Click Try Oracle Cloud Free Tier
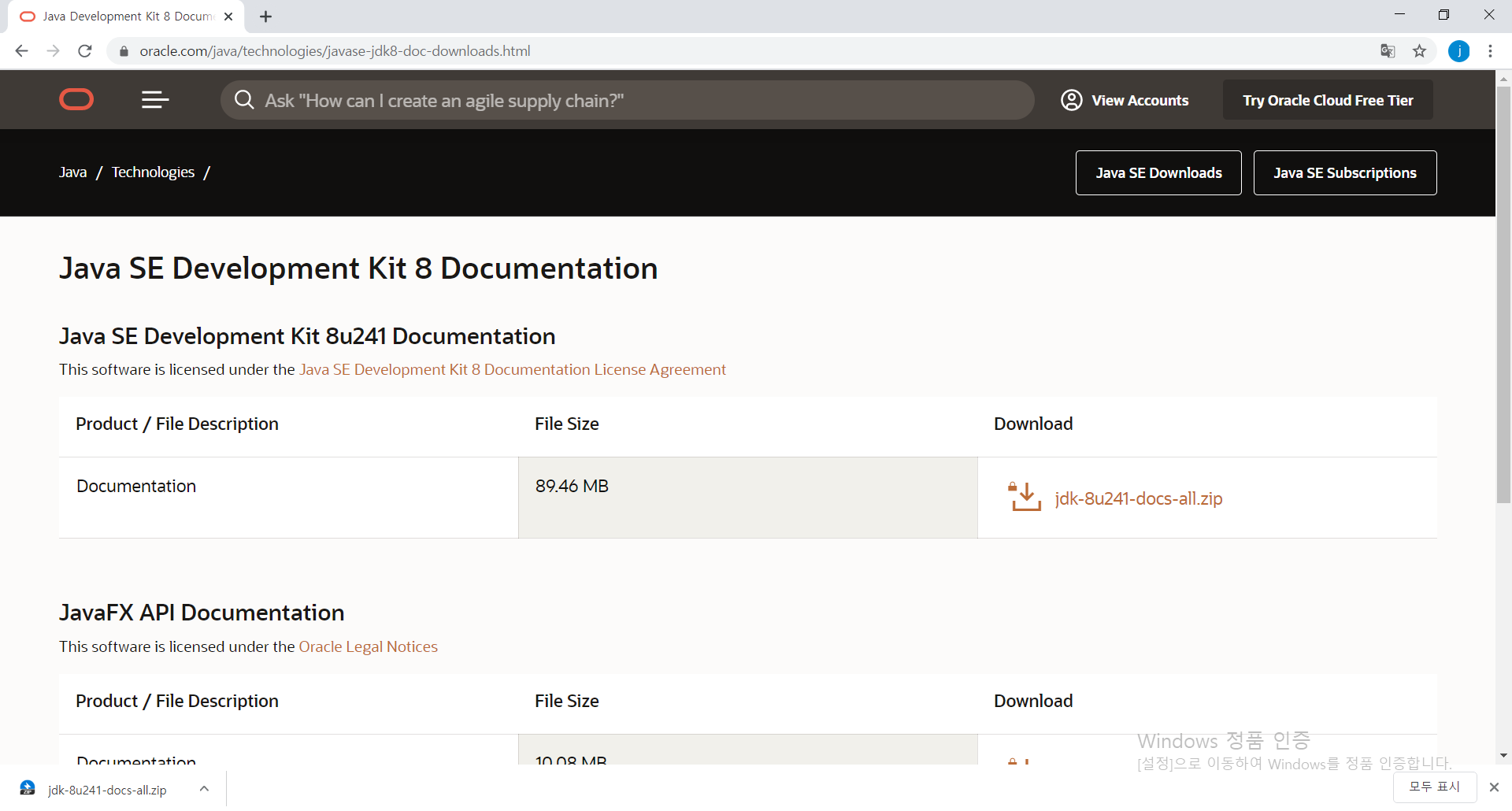This screenshot has width=1512, height=811. click(x=1328, y=100)
